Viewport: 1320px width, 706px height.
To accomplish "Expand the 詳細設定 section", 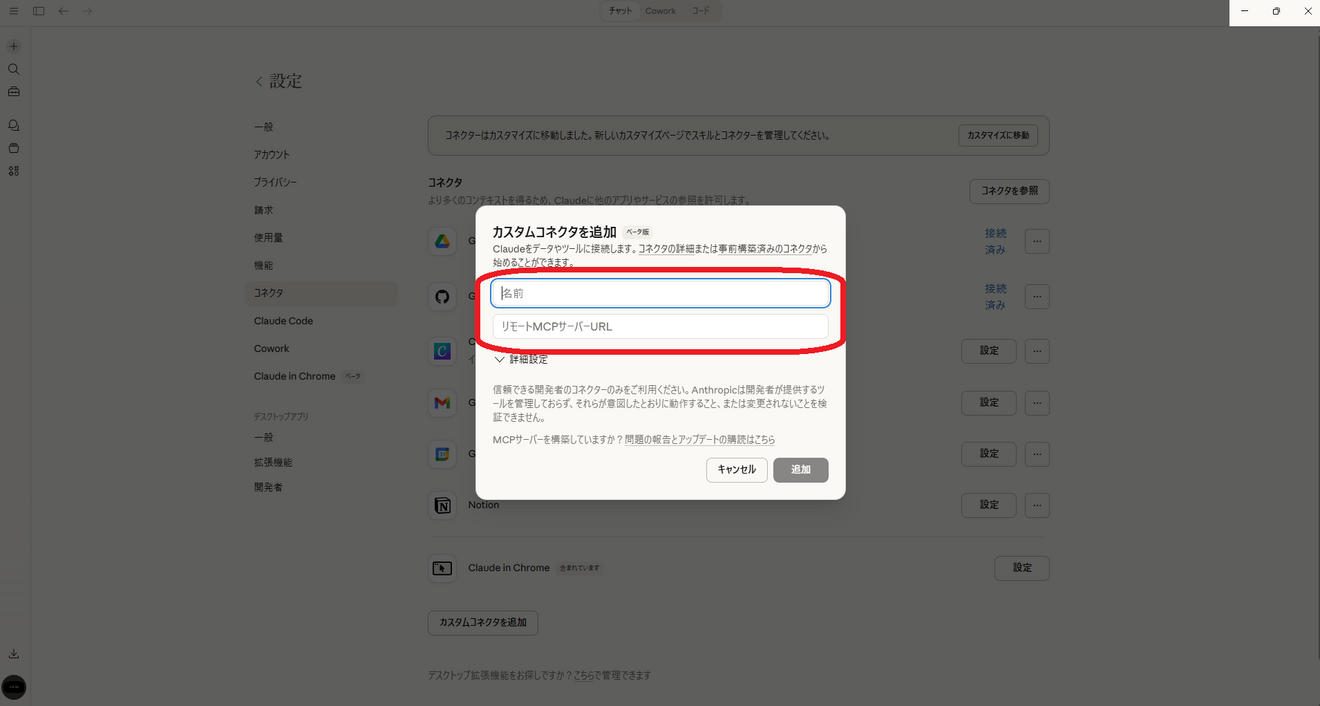I will pyautogui.click(x=521, y=360).
